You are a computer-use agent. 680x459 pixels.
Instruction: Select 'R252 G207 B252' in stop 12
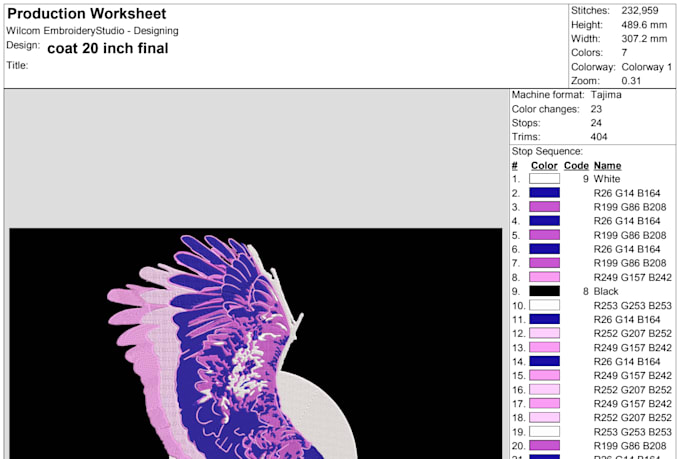(x=632, y=333)
